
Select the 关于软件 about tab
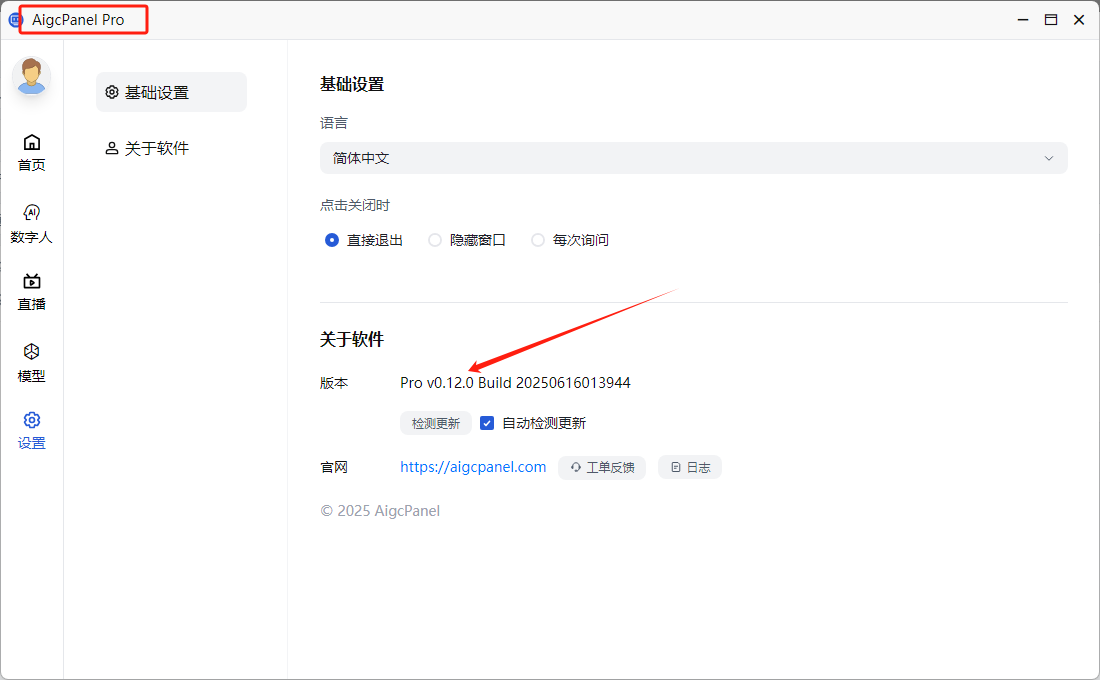(171, 148)
